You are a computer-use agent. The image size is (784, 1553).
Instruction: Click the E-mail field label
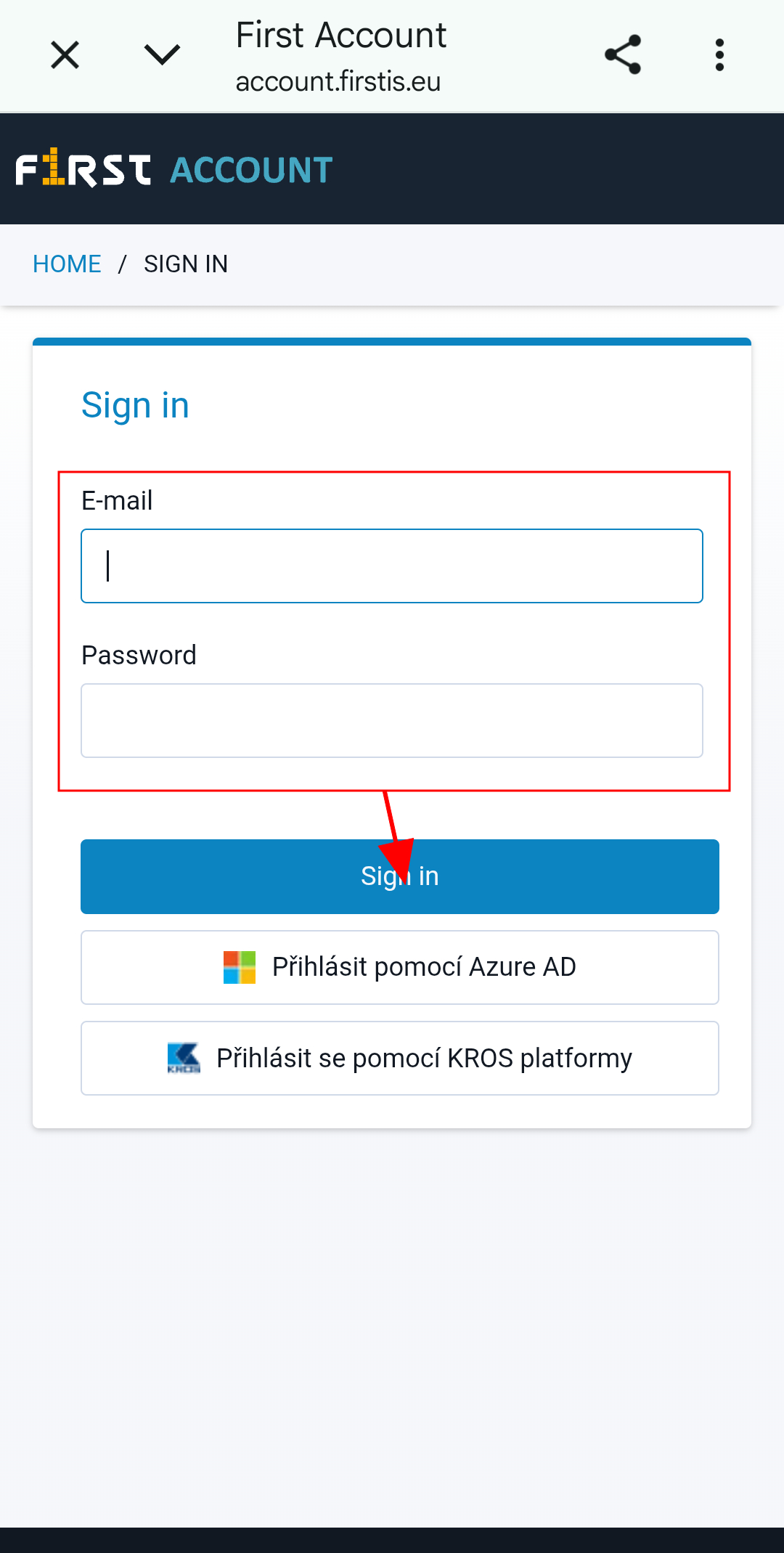coord(117,501)
